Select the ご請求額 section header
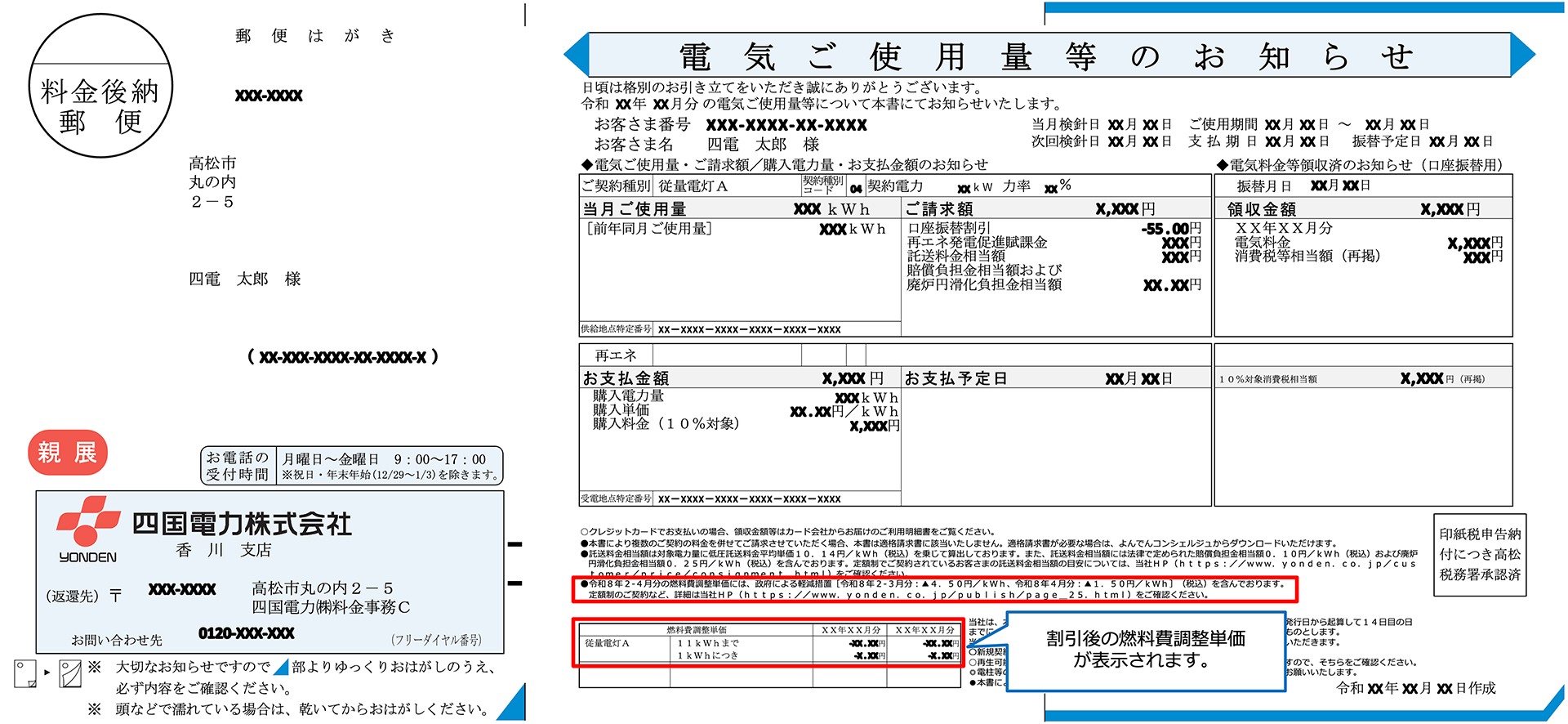 click(x=939, y=209)
